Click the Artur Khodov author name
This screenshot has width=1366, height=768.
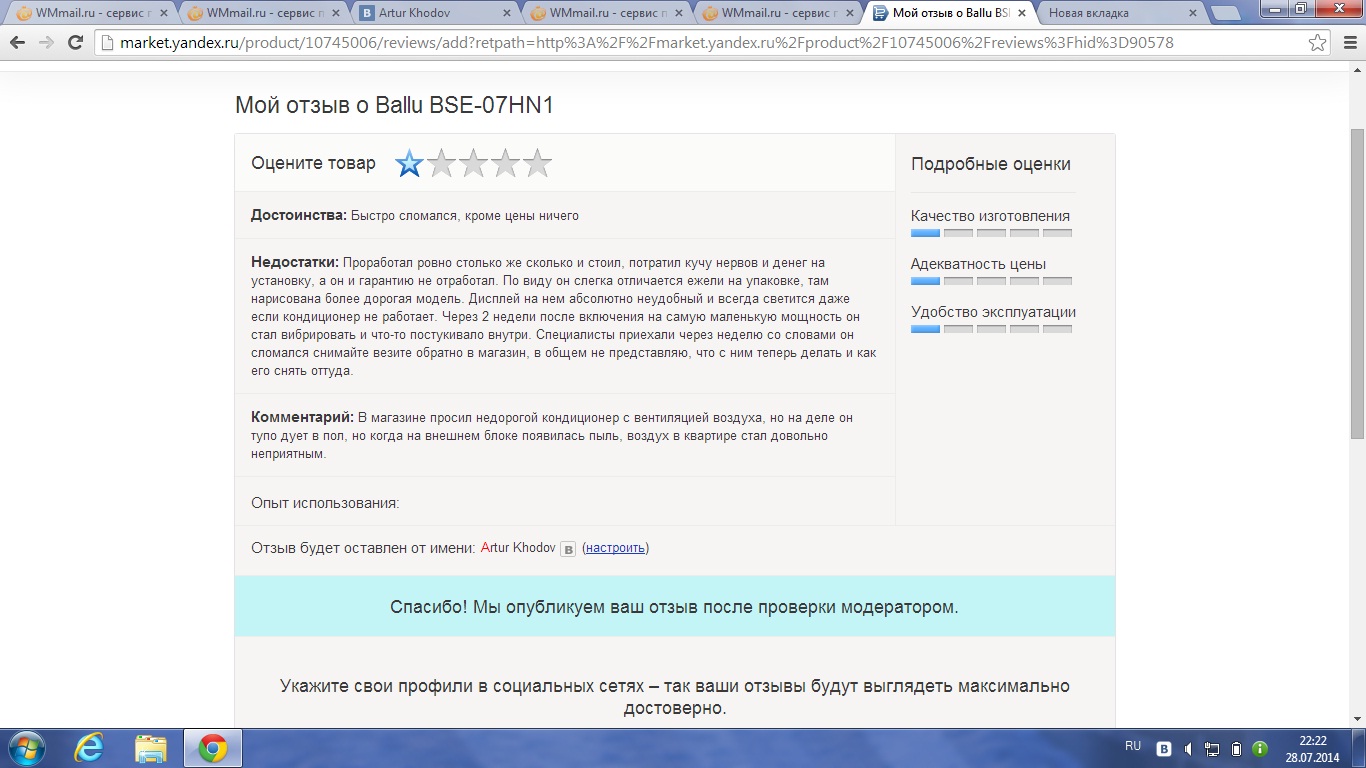point(518,548)
